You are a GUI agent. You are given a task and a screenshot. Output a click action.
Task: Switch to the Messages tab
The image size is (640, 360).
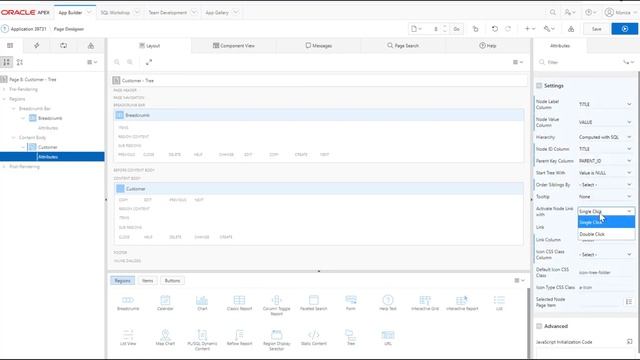318,46
